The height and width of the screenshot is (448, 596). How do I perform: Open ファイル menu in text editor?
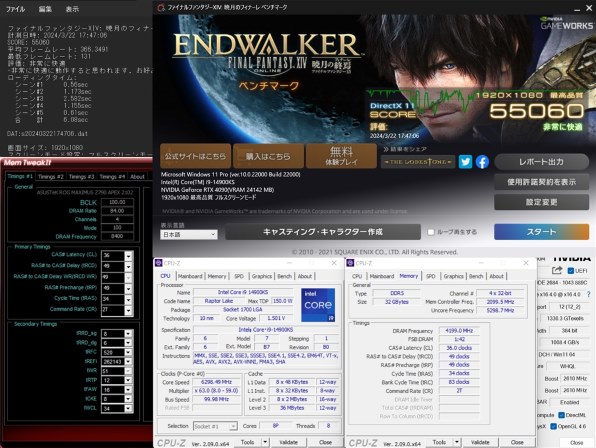pos(15,9)
